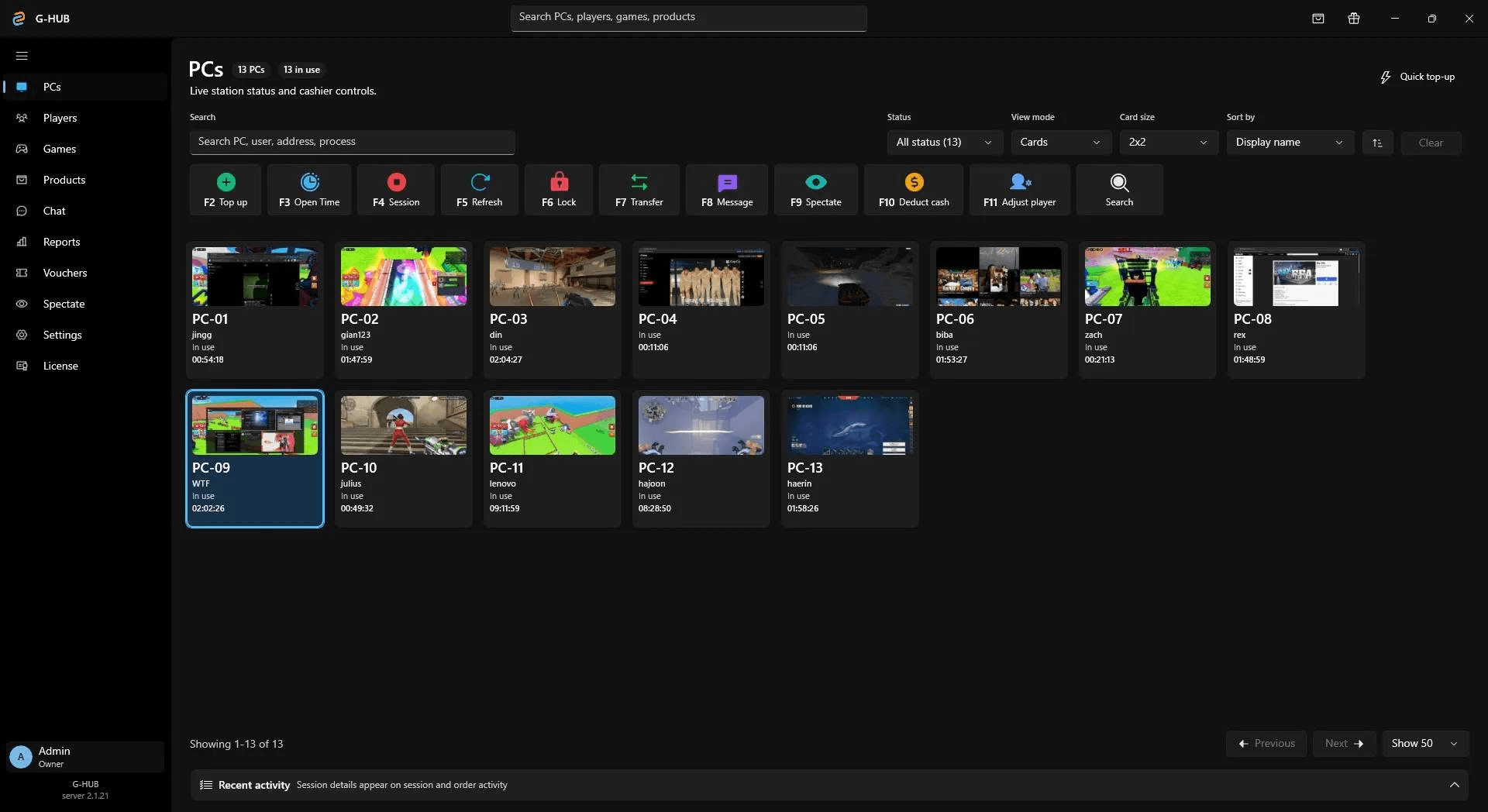This screenshot has height=812, width=1488.
Task: Open the calendar icon in the title bar
Action: click(1318, 19)
